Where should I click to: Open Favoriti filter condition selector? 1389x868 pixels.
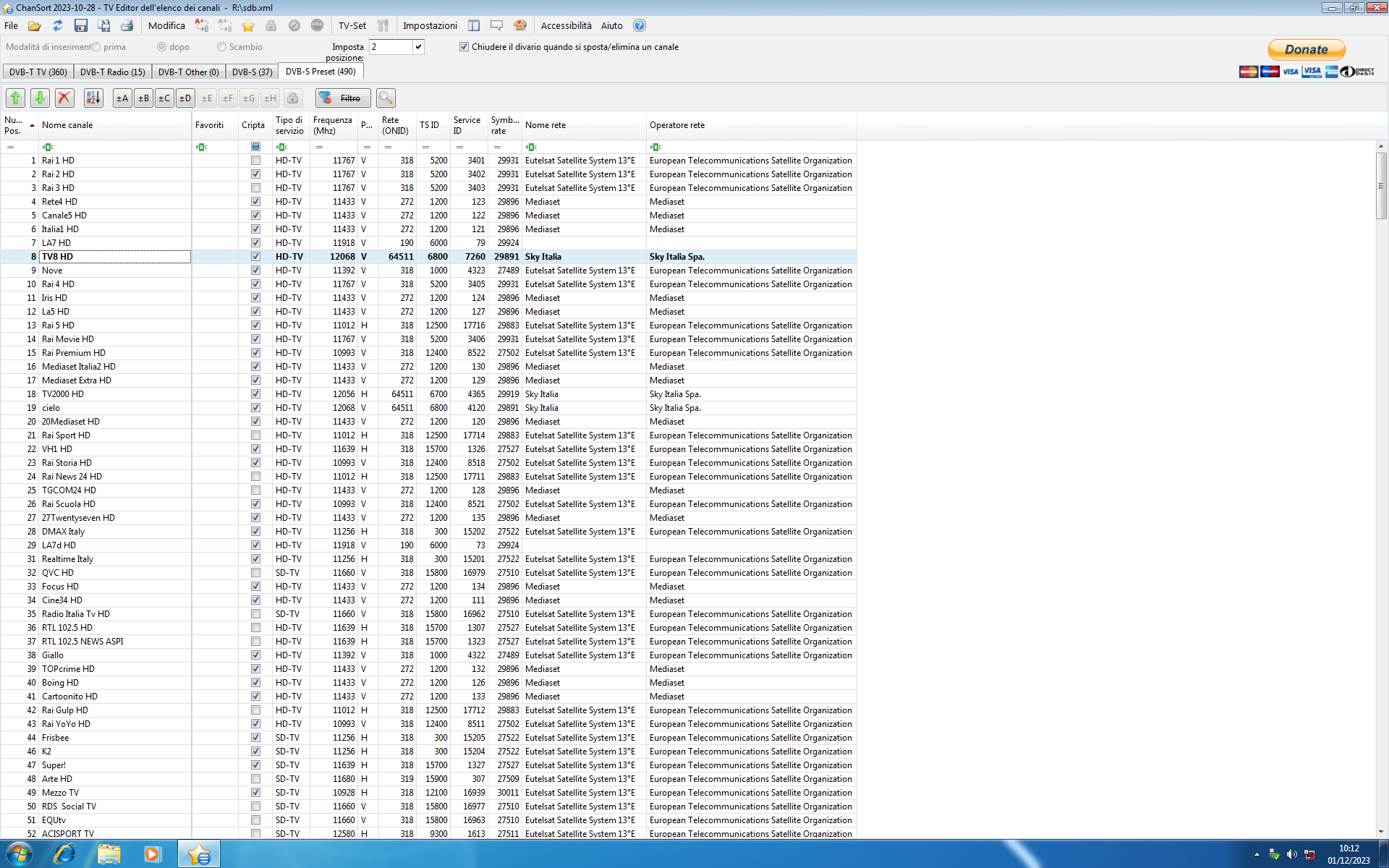coord(201,147)
